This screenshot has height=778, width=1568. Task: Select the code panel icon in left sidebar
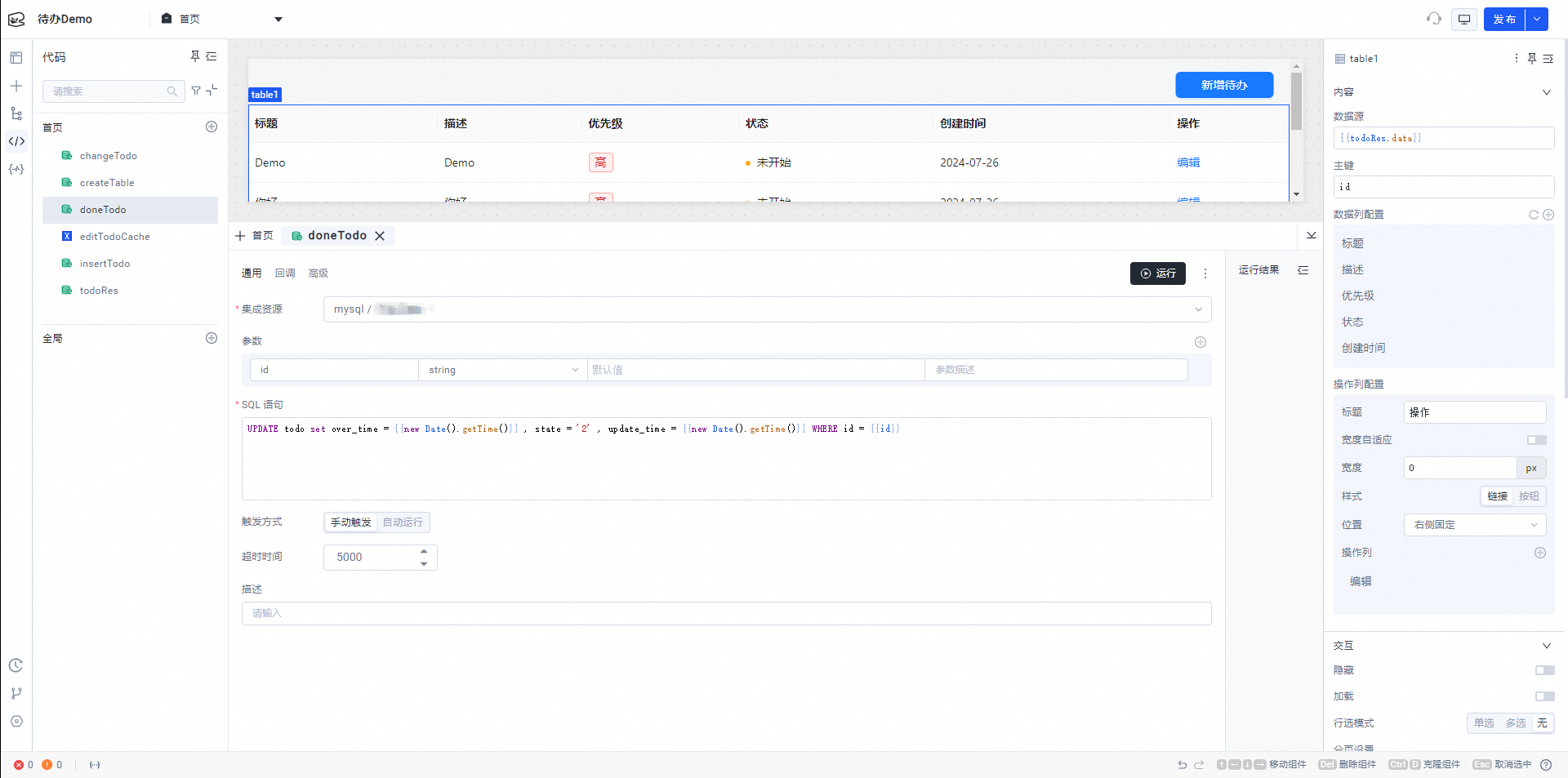click(16, 141)
